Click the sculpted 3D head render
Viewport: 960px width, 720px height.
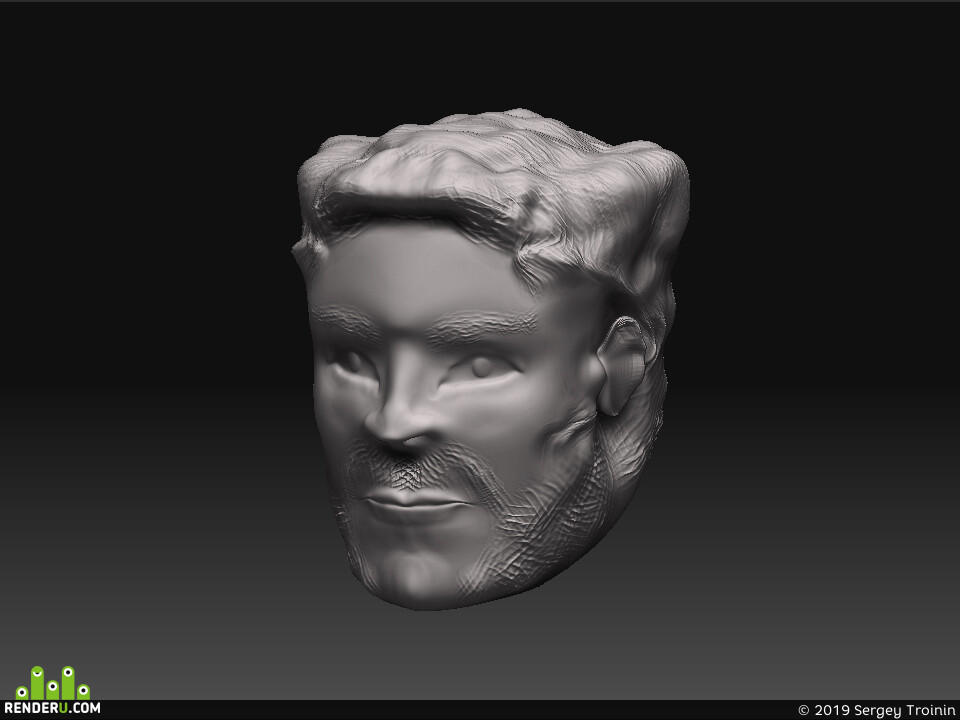click(x=490, y=359)
